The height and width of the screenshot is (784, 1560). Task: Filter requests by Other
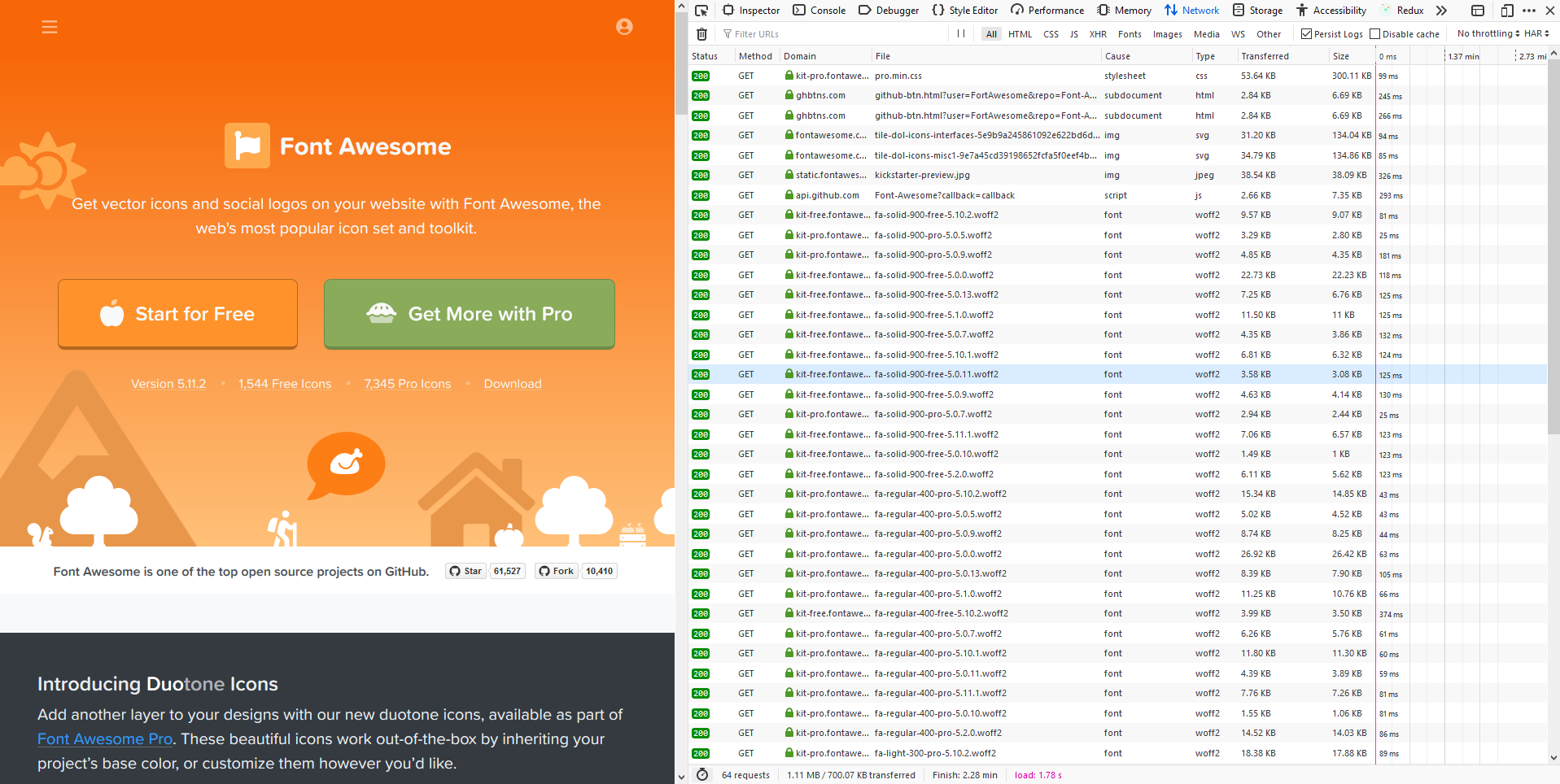(1269, 34)
